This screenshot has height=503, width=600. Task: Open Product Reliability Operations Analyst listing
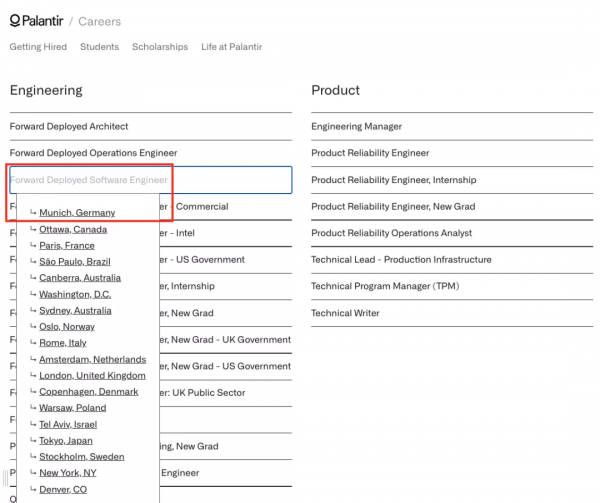452,233
